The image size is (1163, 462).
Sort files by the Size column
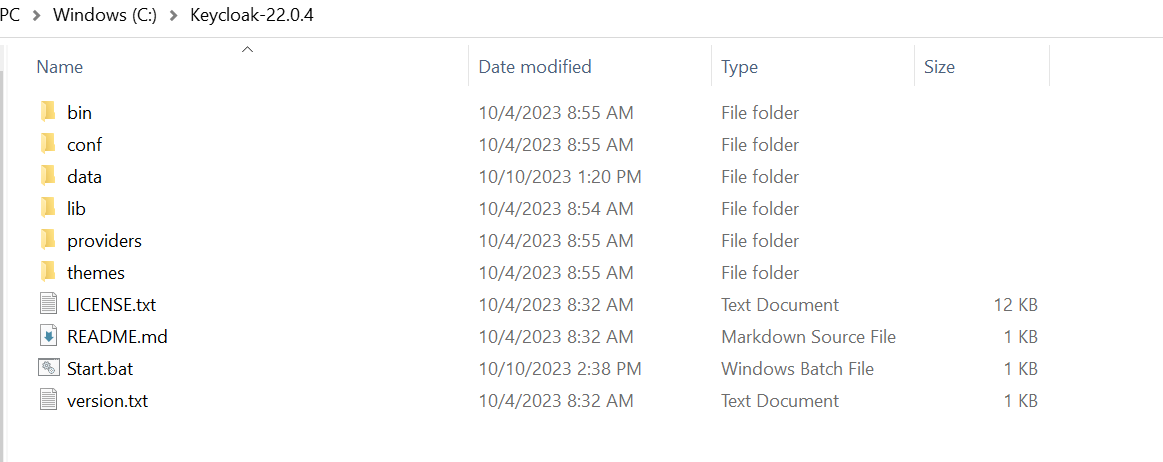click(x=939, y=67)
